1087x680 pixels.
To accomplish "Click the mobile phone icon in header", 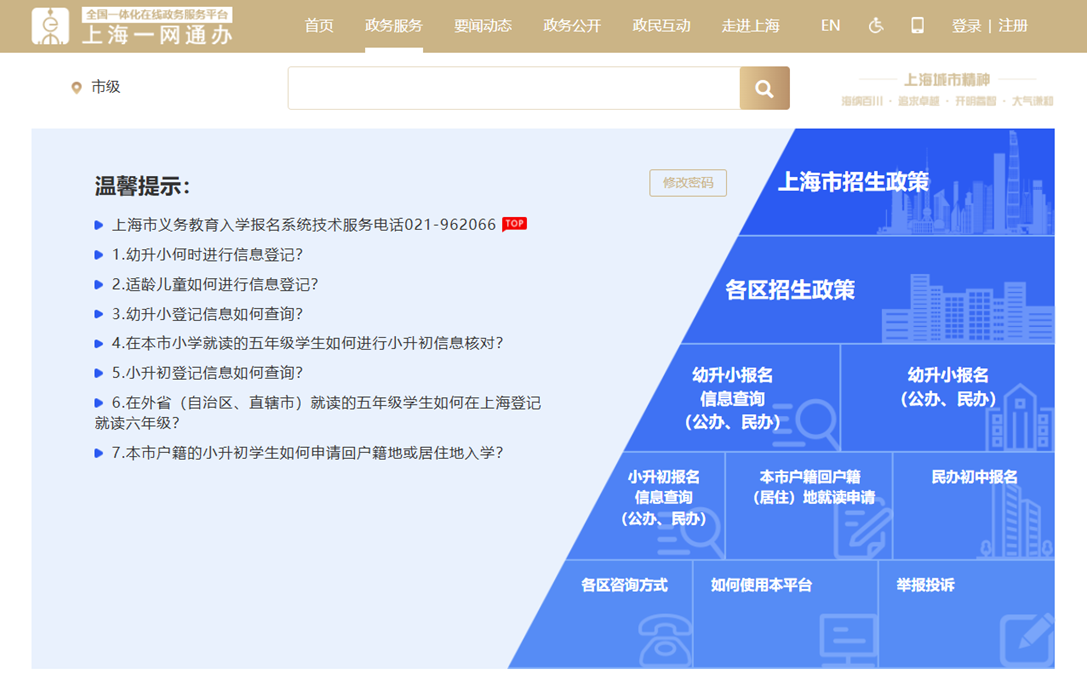I will (x=917, y=26).
